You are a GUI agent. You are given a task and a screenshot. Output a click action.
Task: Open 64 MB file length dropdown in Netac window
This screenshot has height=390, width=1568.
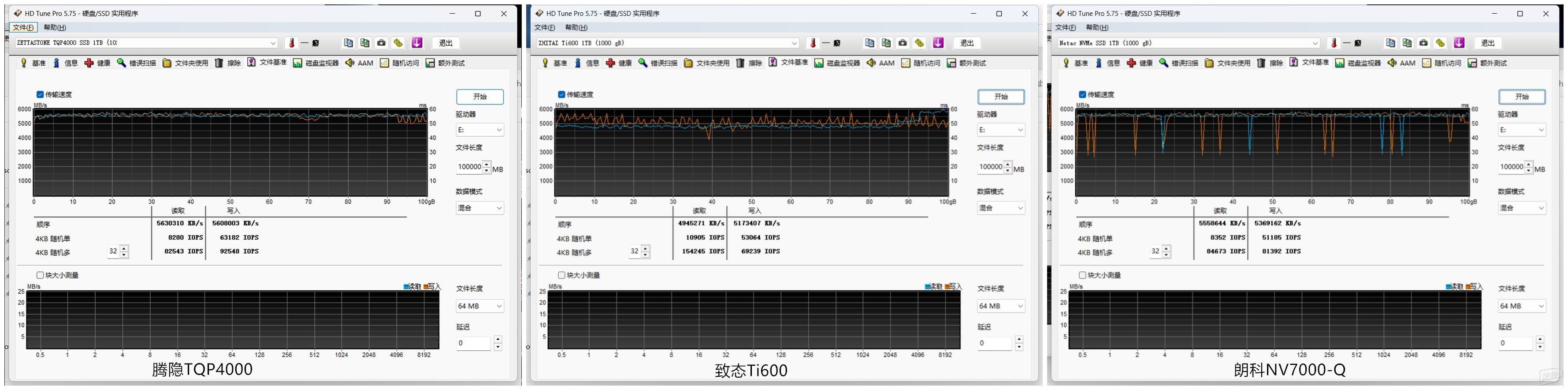click(1522, 306)
